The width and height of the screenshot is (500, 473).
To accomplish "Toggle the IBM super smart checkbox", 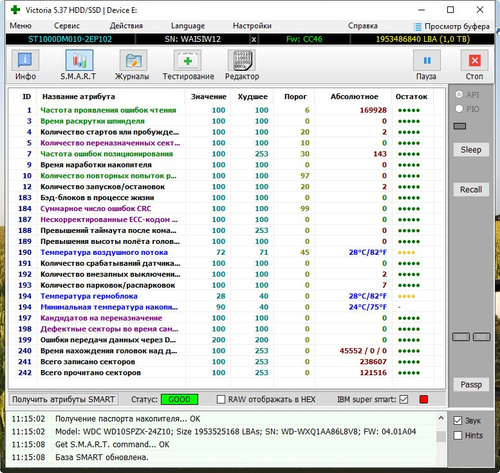I will (404, 399).
